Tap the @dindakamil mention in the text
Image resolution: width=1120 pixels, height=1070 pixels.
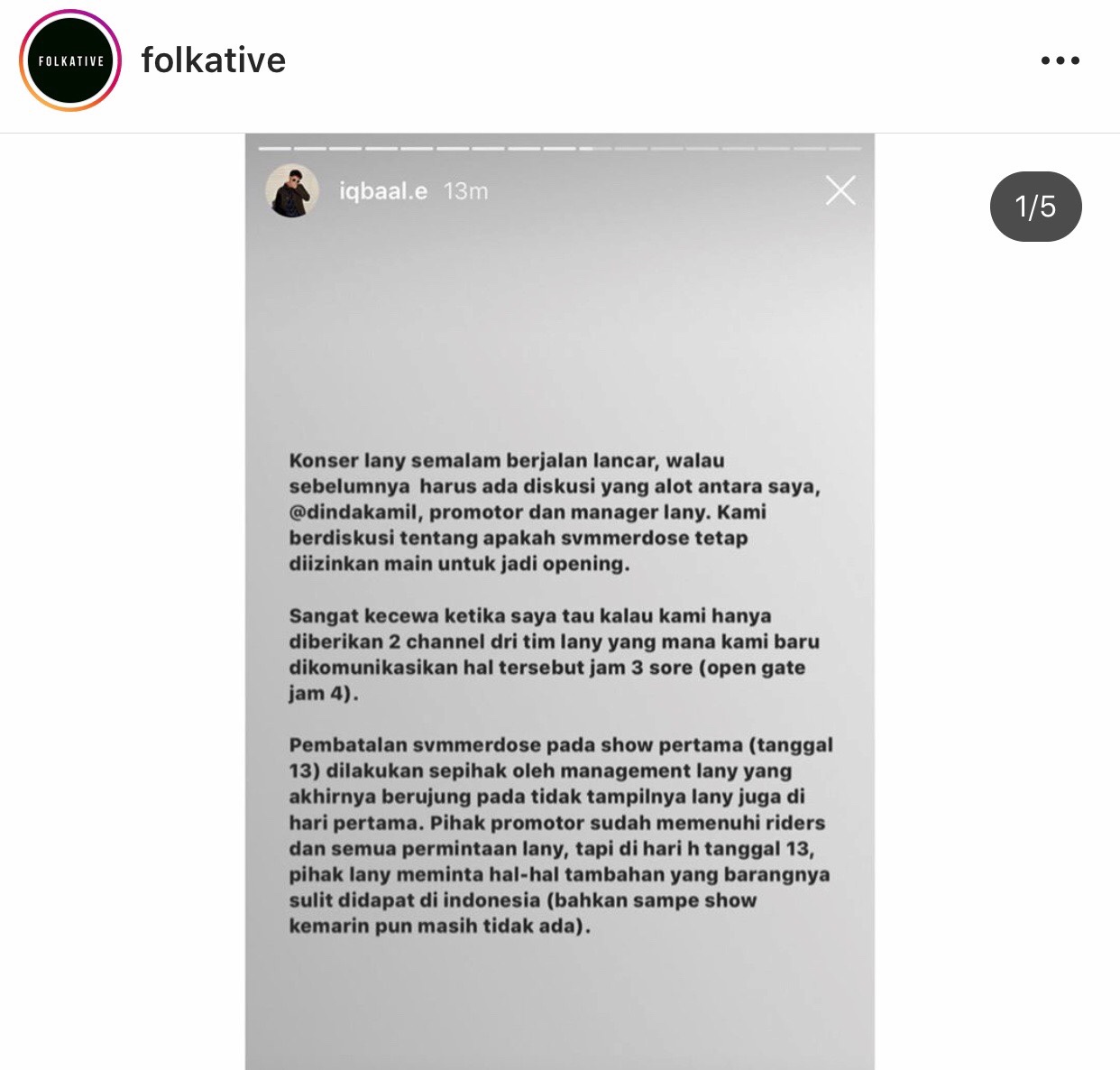[x=356, y=512]
